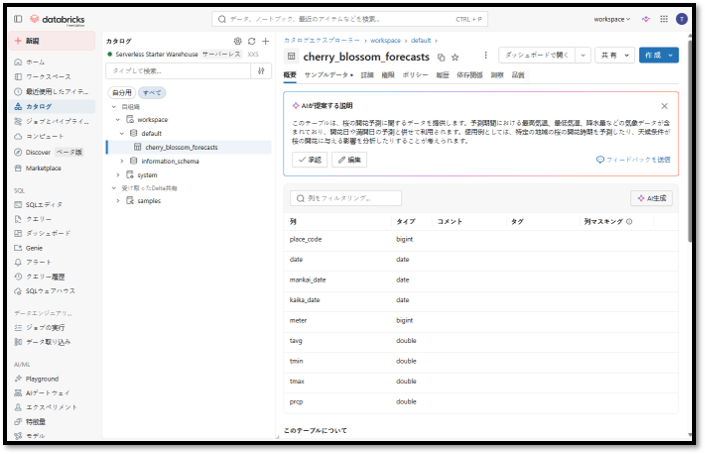Viewport: 705px width, 454px height.
Task: Open the table's kebab menu
Action: click(x=486, y=56)
